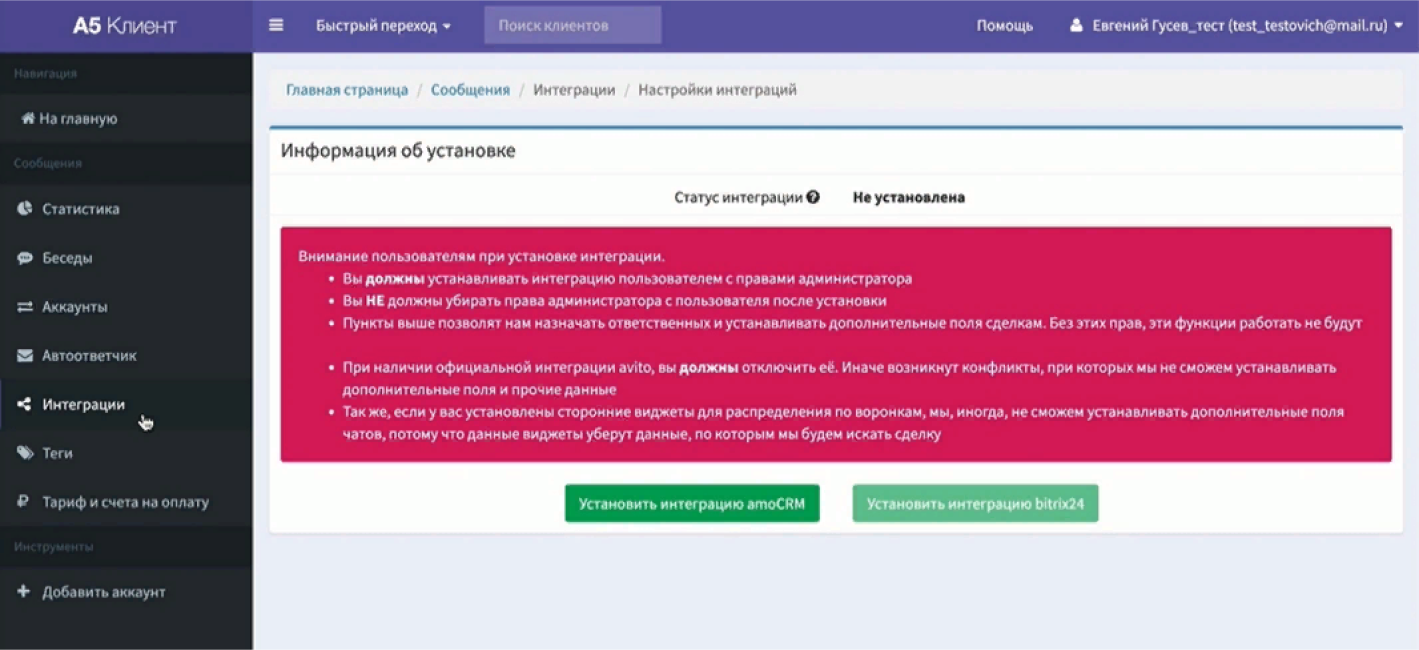
Task: Click the hamburger menu icon in top bar
Action: tap(276, 25)
